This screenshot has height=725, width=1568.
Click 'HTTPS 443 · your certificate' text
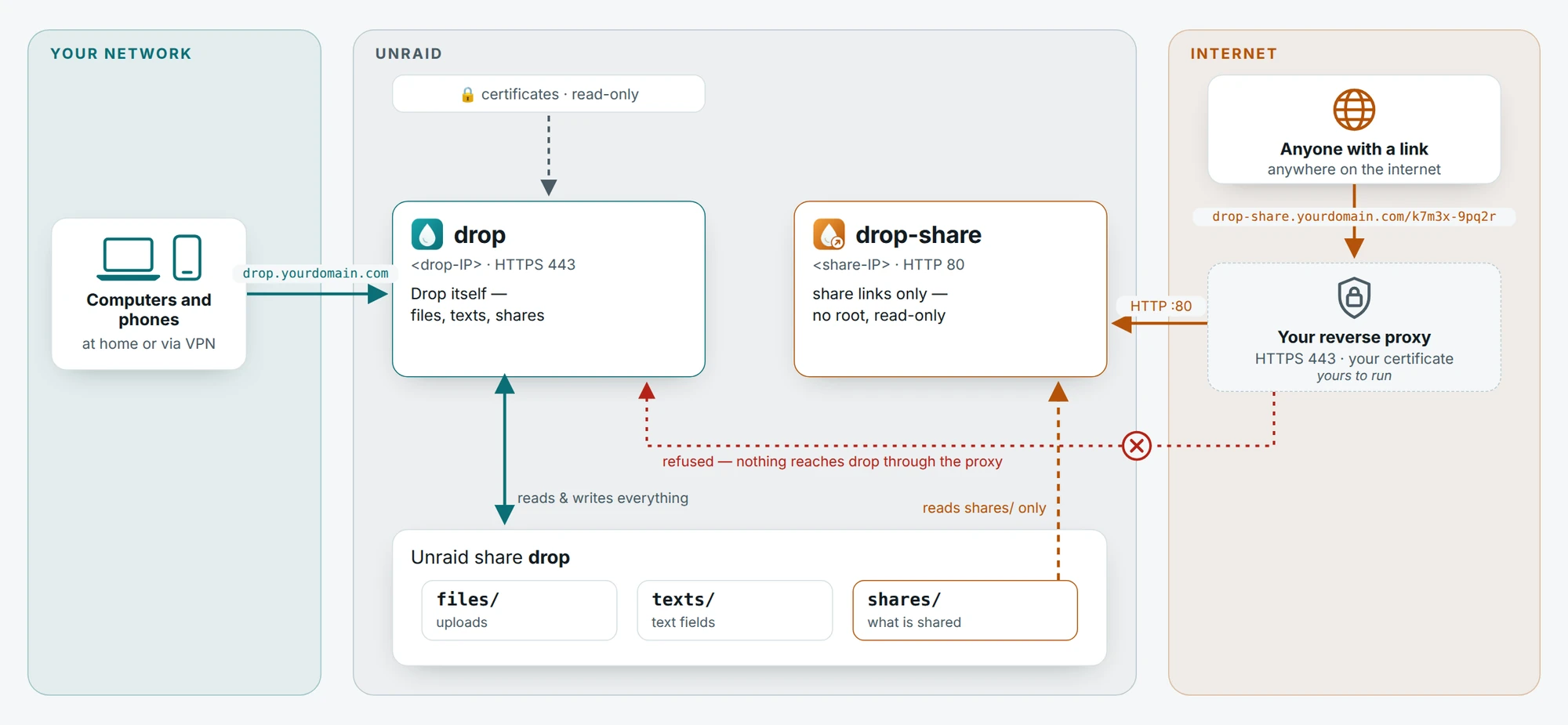tap(1354, 359)
